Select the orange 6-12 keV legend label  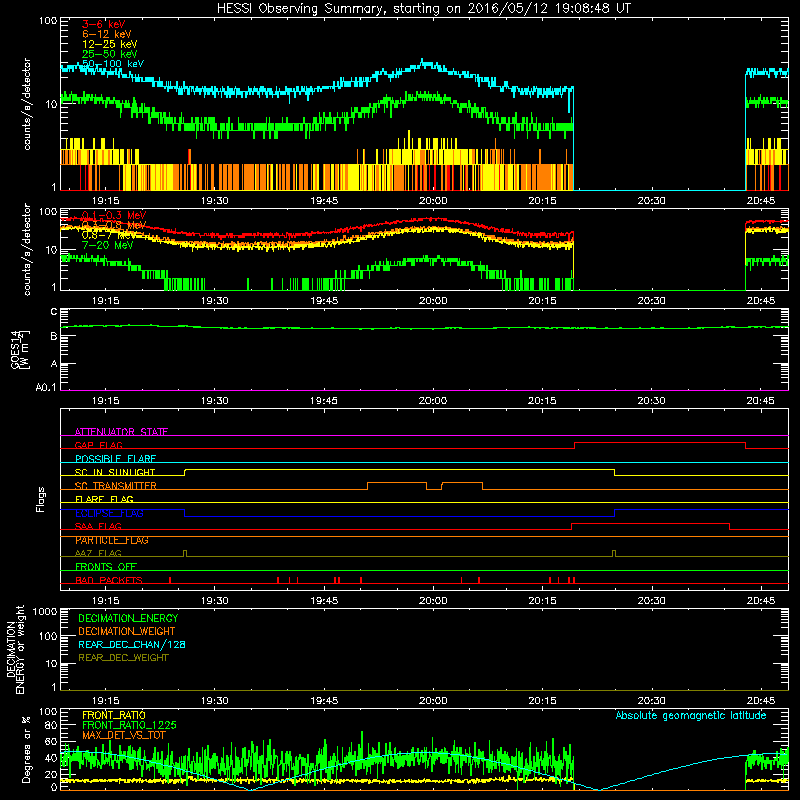click(x=107, y=34)
